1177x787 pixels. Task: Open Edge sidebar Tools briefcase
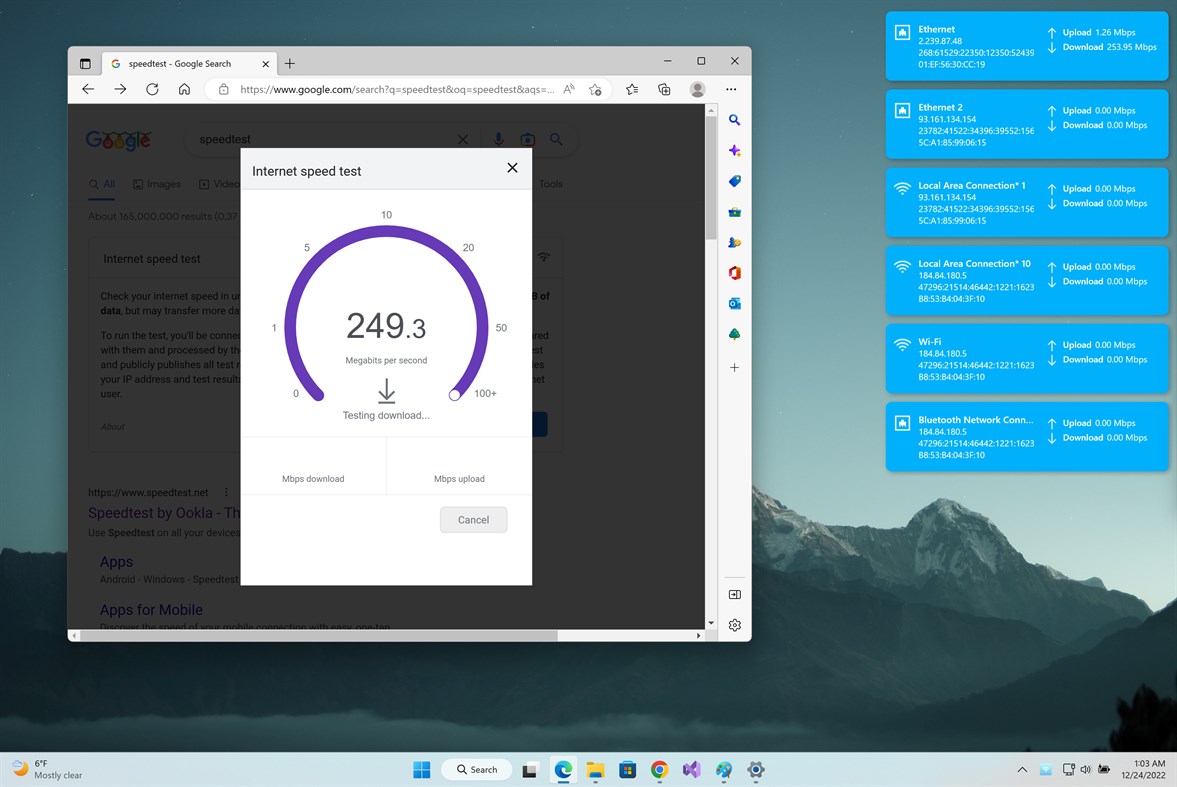click(735, 212)
